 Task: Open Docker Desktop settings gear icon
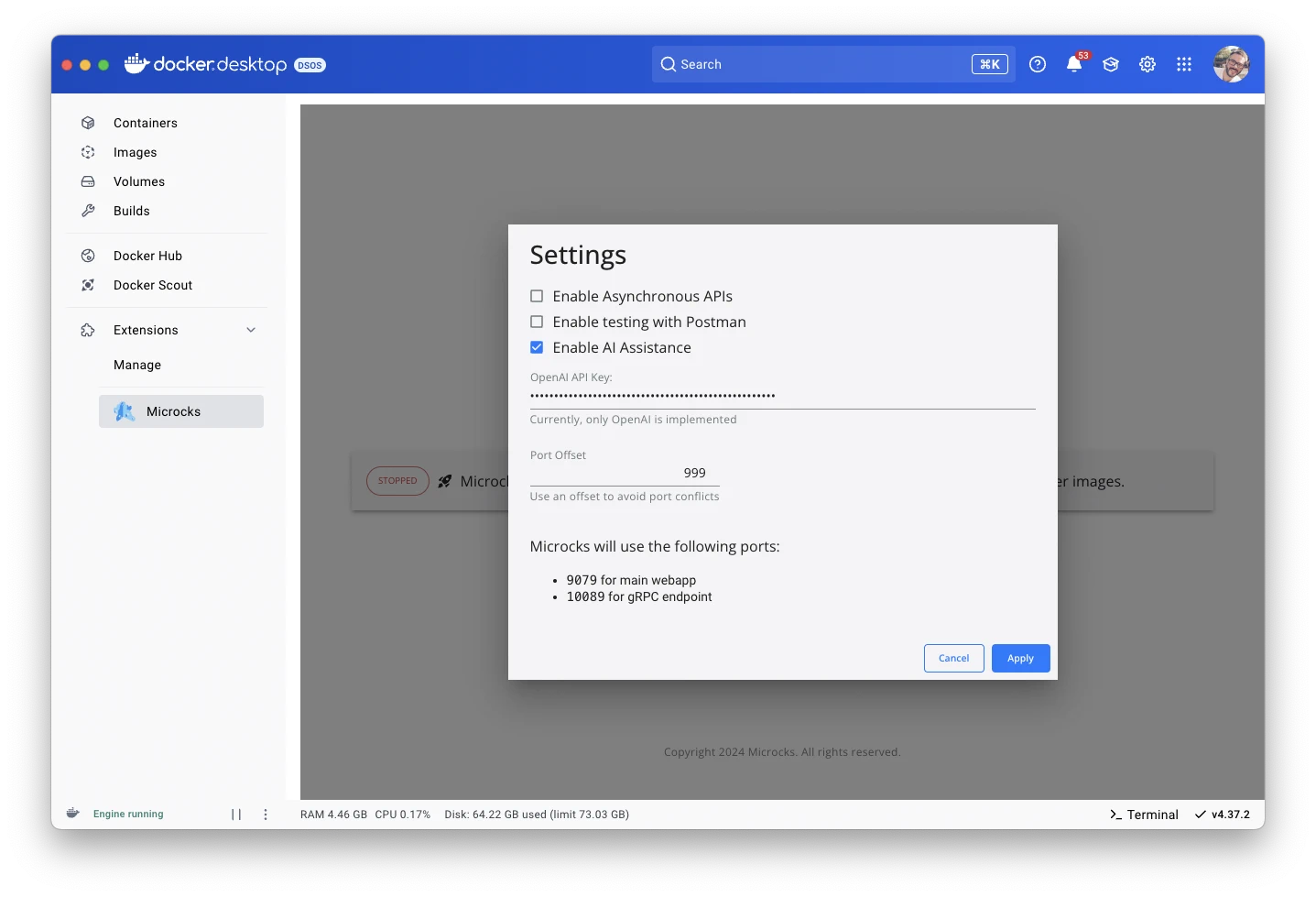coord(1147,64)
